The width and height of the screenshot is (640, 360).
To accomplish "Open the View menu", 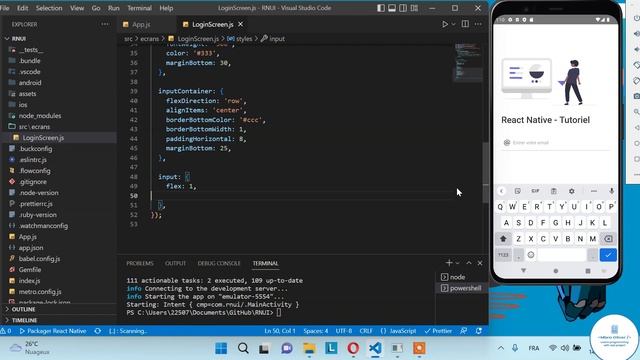I will point(77,8).
